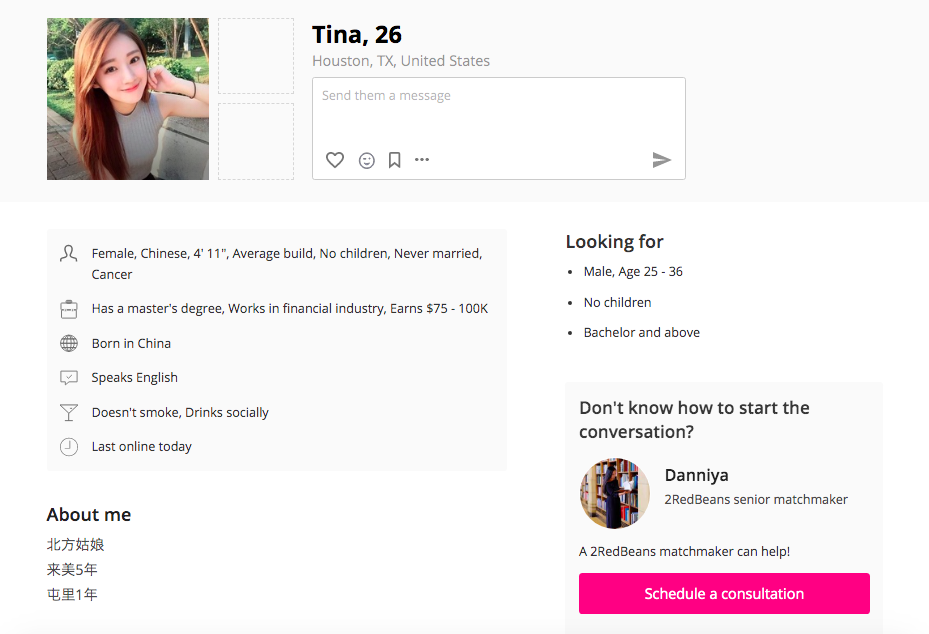Select the second empty photo placeholder

[x=256, y=141]
